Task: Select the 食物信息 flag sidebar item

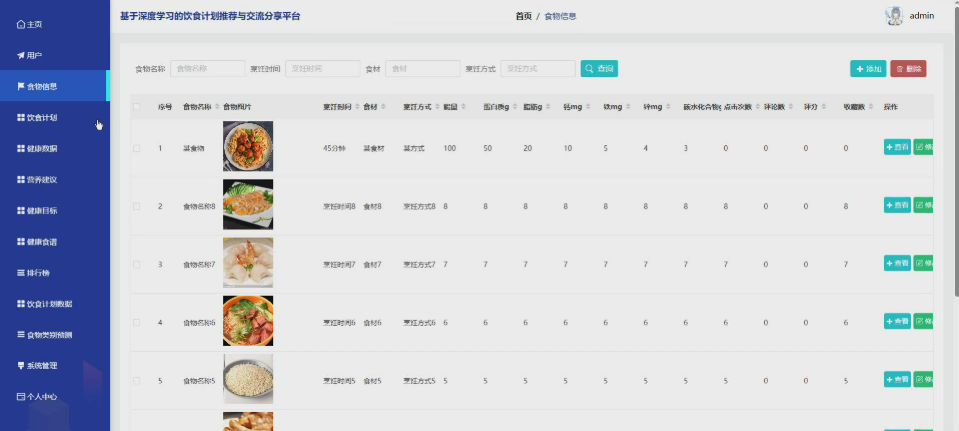Action: [55, 86]
